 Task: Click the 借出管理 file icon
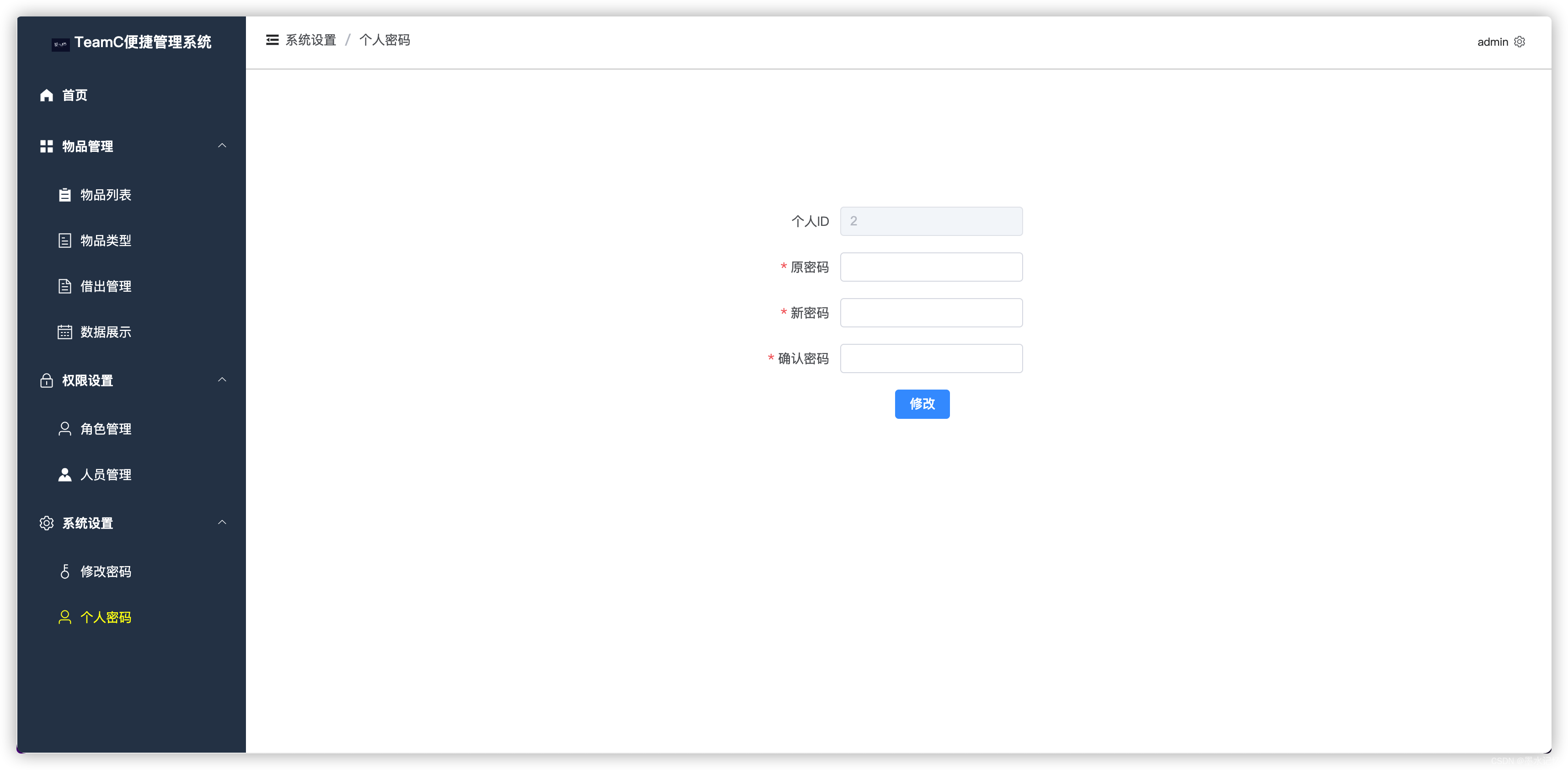[64, 287]
